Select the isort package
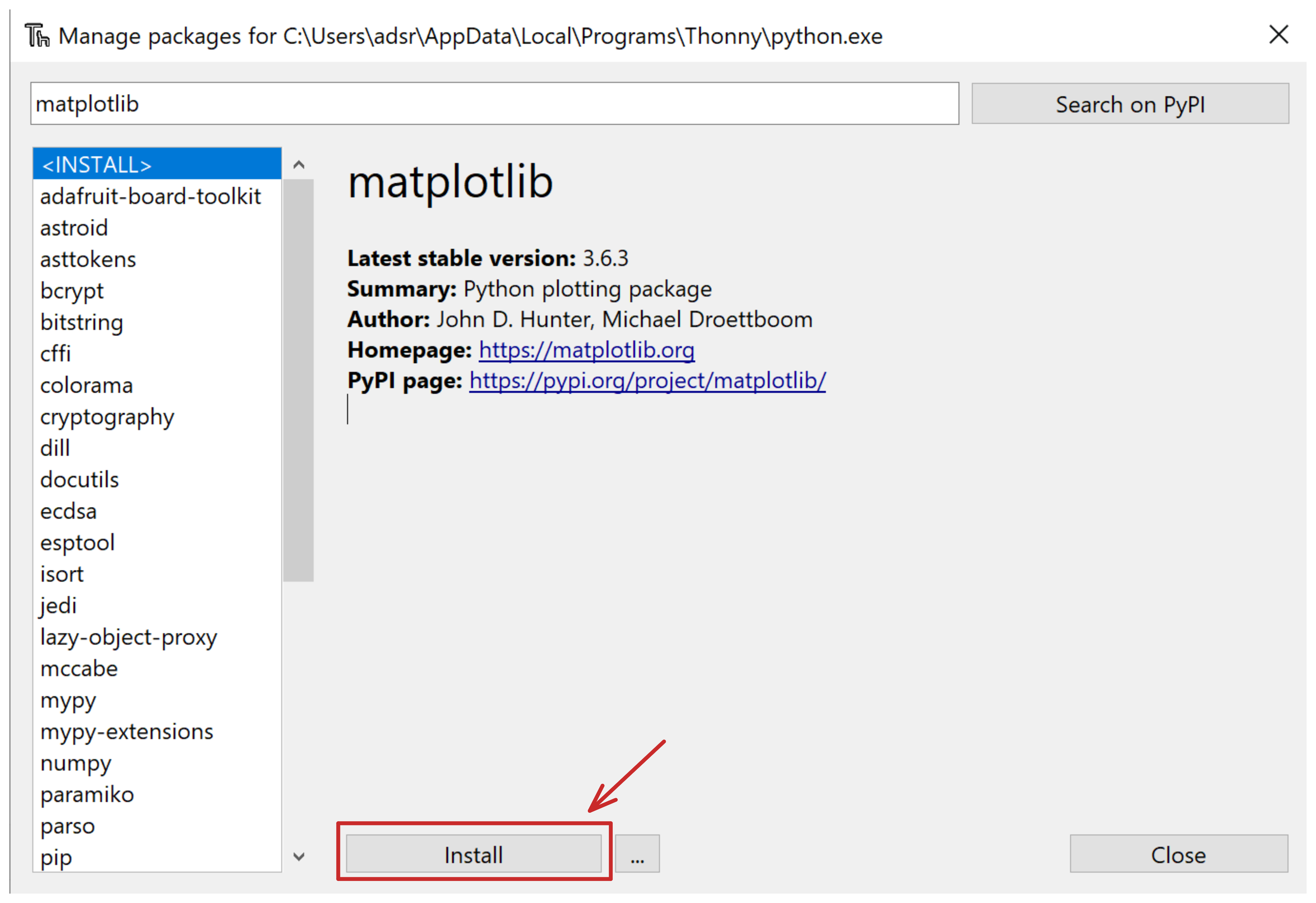This screenshot has width=1316, height=903. (157, 574)
